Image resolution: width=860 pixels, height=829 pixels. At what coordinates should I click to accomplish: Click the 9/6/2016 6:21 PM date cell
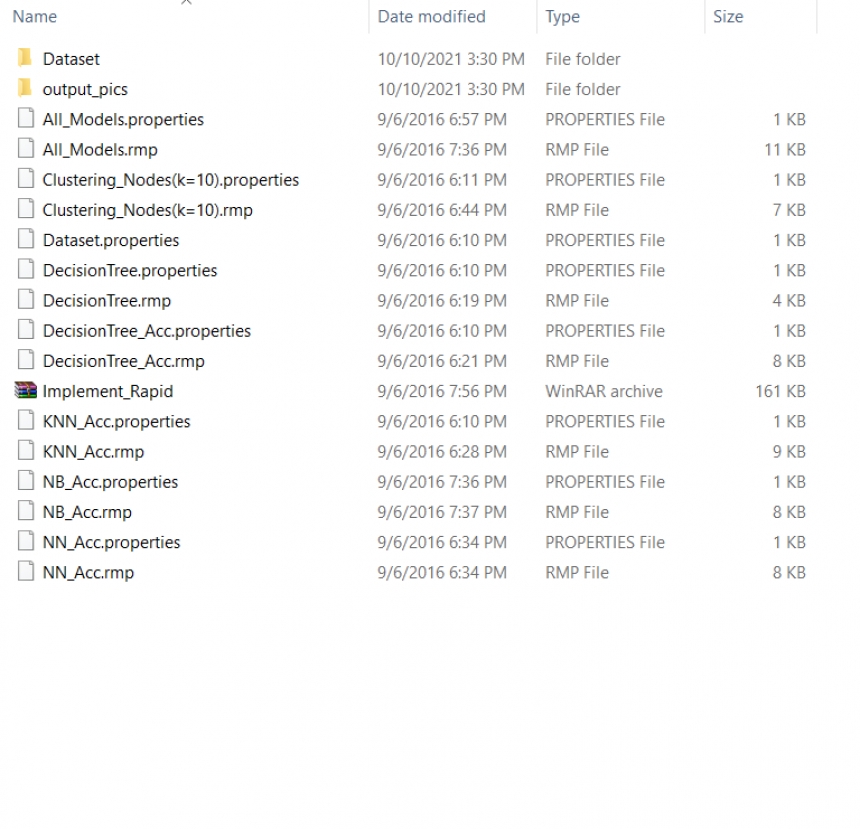click(x=442, y=361)
